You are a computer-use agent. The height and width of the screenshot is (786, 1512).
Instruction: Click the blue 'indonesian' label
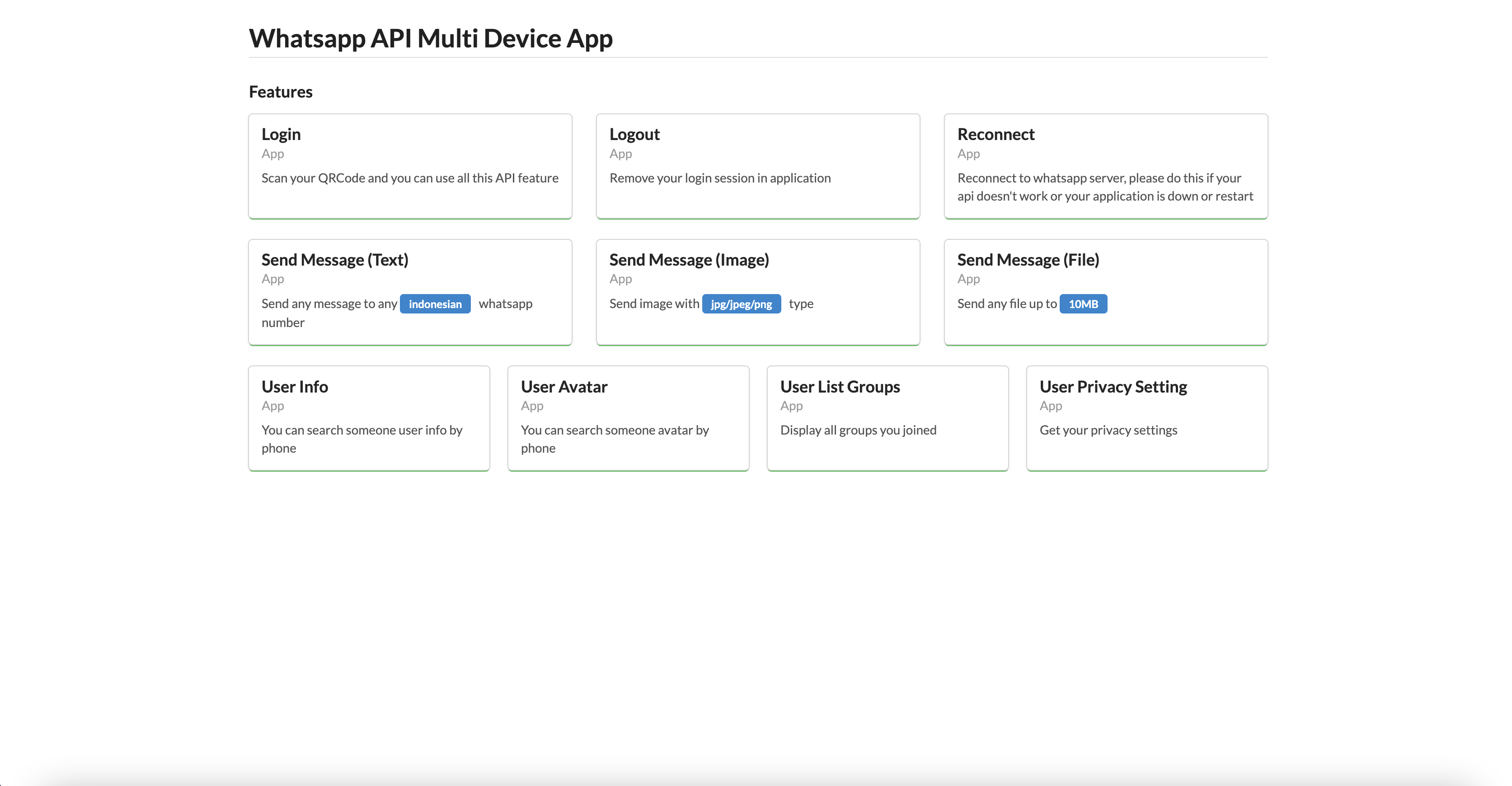click(x=435, y=304)
